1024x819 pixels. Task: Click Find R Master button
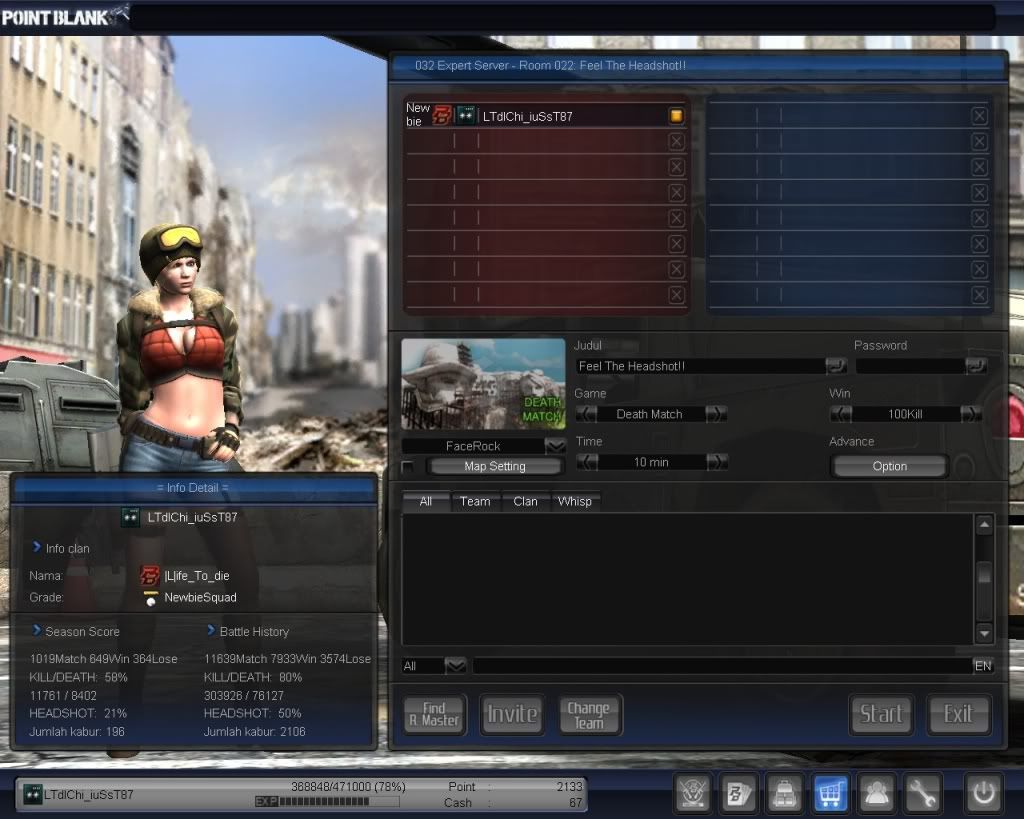tap(435, 715)
